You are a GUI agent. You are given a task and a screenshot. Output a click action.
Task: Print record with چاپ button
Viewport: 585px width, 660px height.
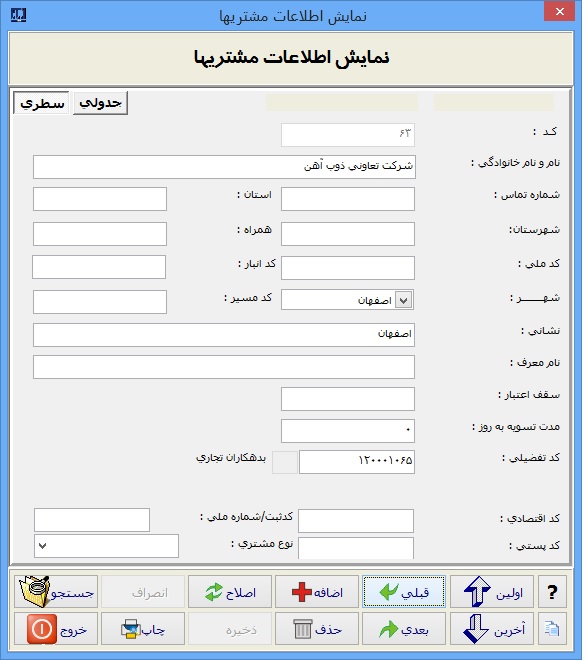[143, 628]
